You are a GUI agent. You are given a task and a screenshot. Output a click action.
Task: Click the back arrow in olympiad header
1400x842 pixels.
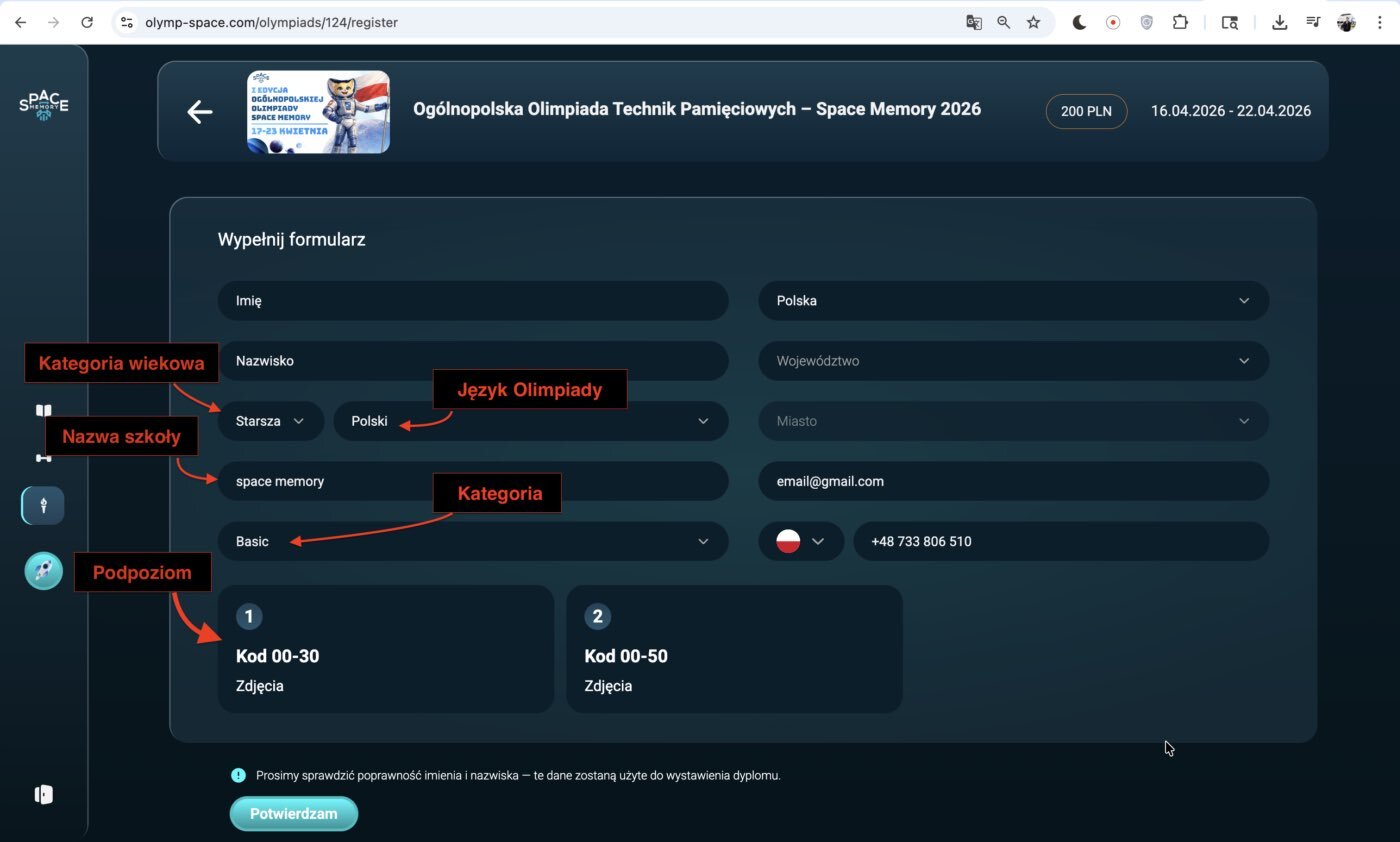[200, 112]
